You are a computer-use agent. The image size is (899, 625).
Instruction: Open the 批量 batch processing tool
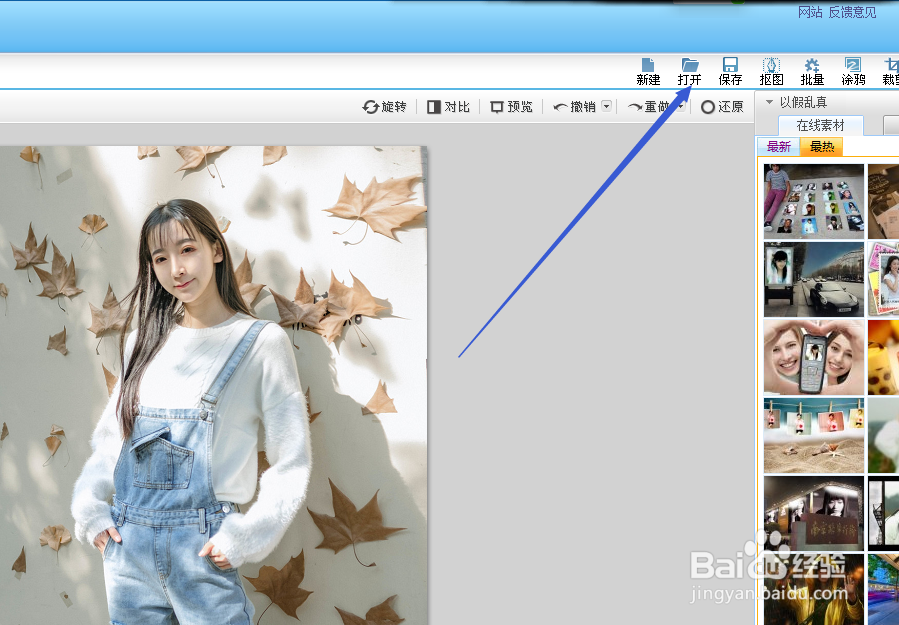812,72
